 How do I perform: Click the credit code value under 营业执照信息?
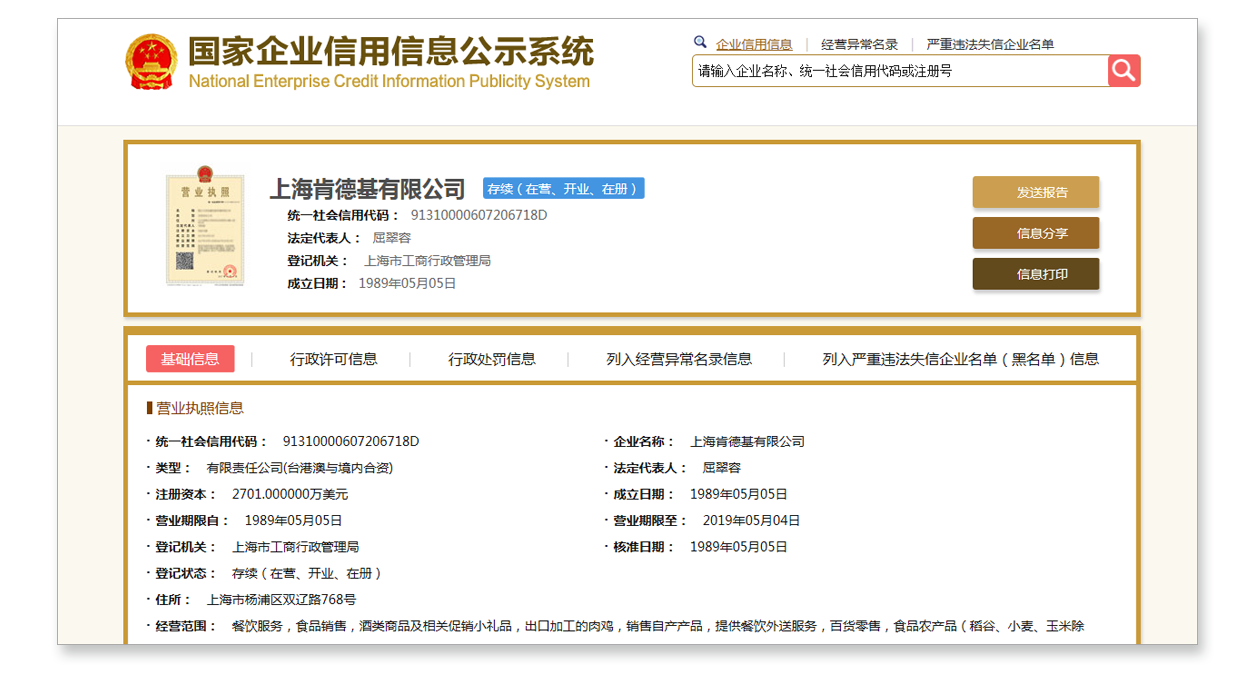pyautogui.click(x=351, y=441)
